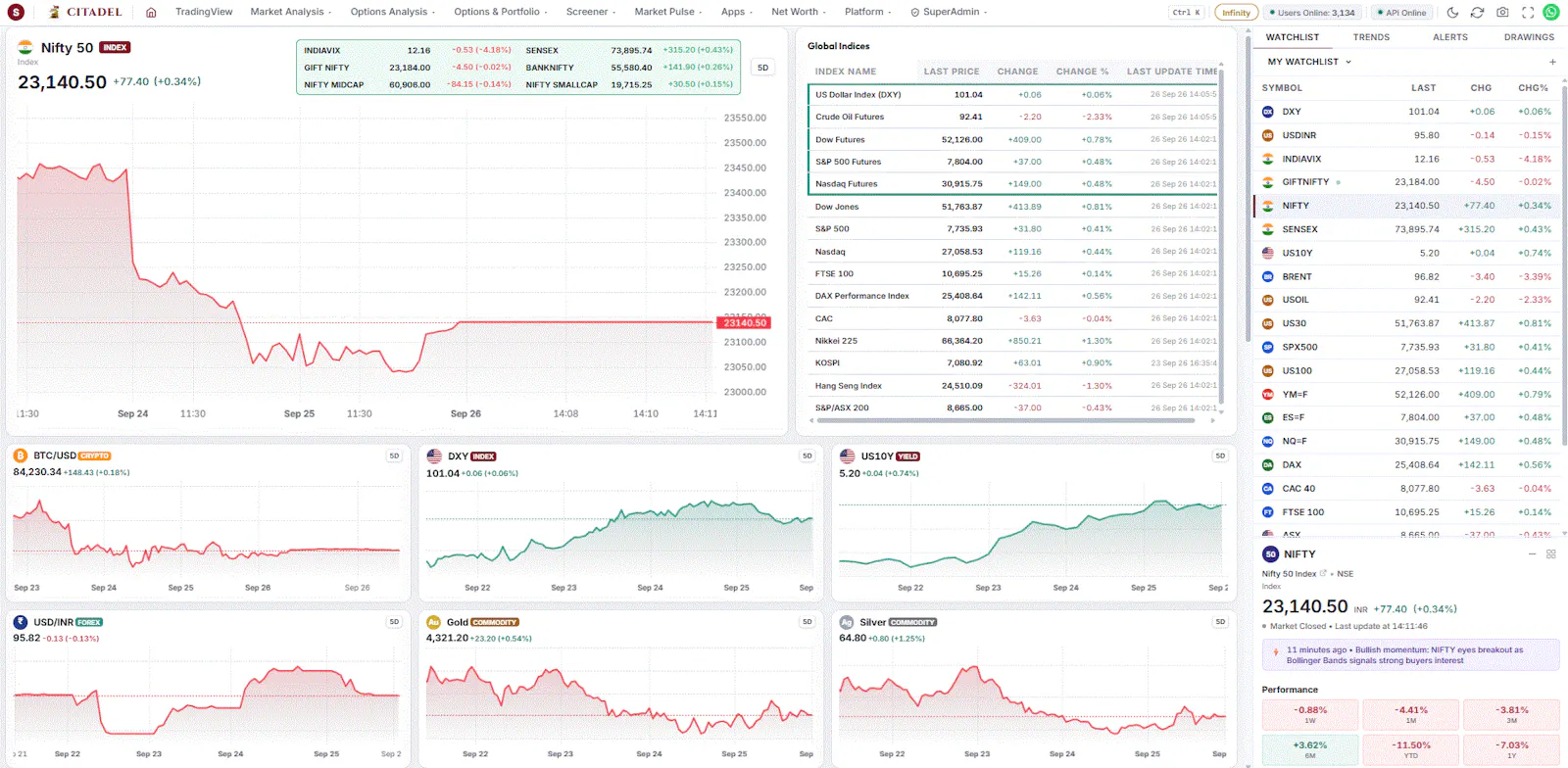The width and height of the screenshot is (1568, 768).
Task: Select the 6M performance tile
Action: tap(1310, 749)
